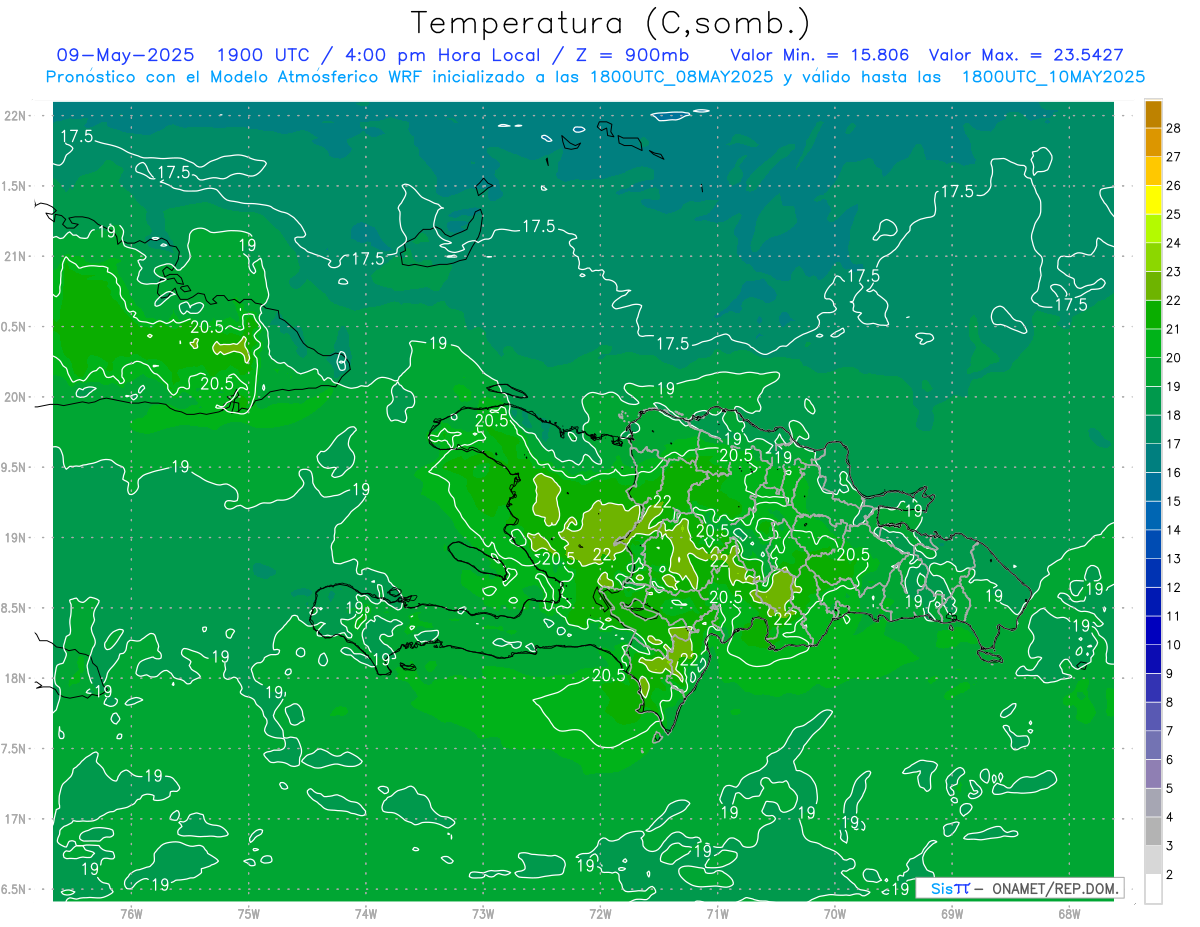Click the "Sistπ – ONAMET/REP.DOM." credit box
This screenshot has height=927, width=1200.
[1019, 888]
